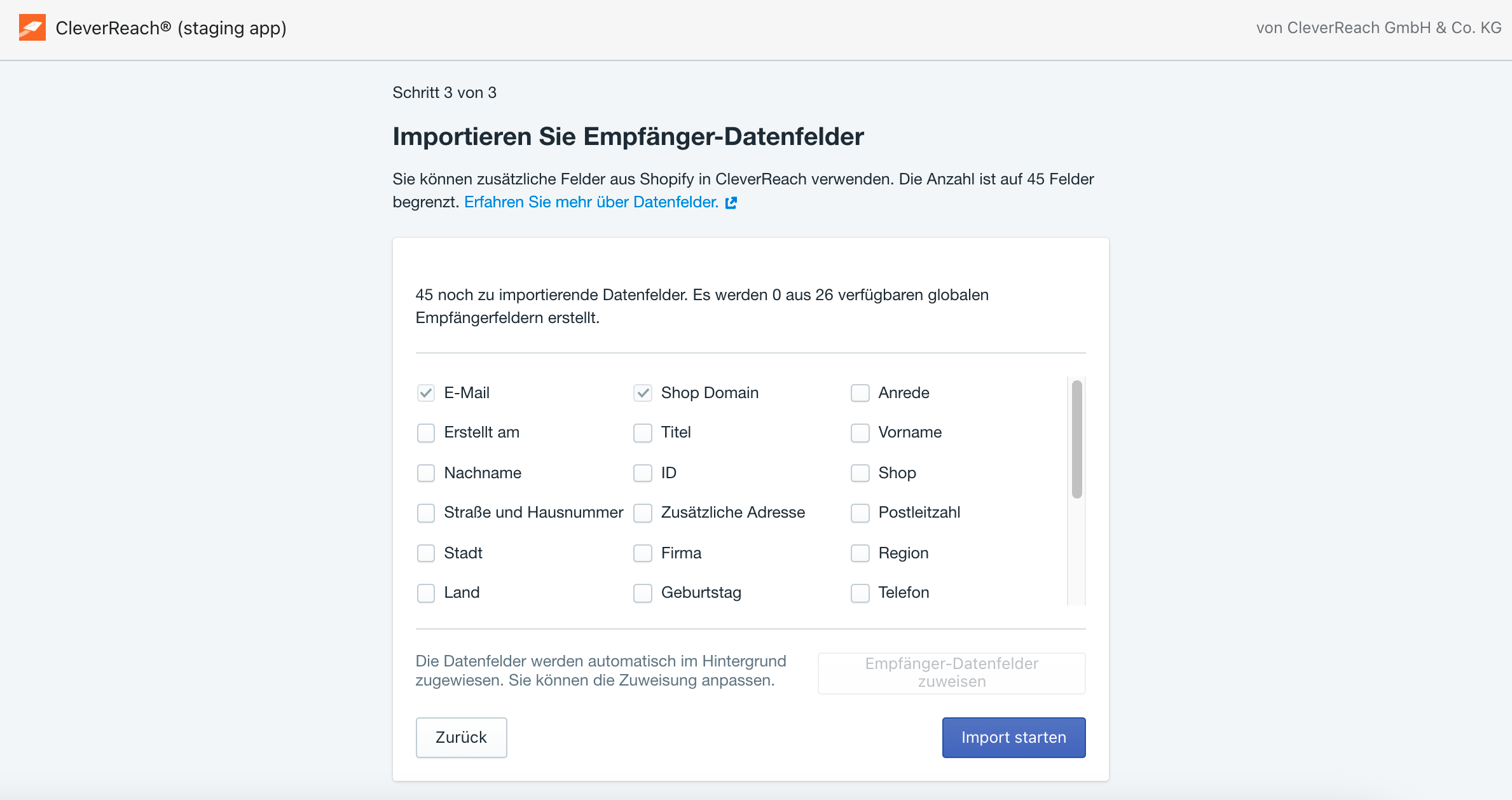Open the Erfahren Sie mehr über Datenfelder link
Image resolution: width=1512 pixels, height=800 pixels.
(x=591, y=202)
